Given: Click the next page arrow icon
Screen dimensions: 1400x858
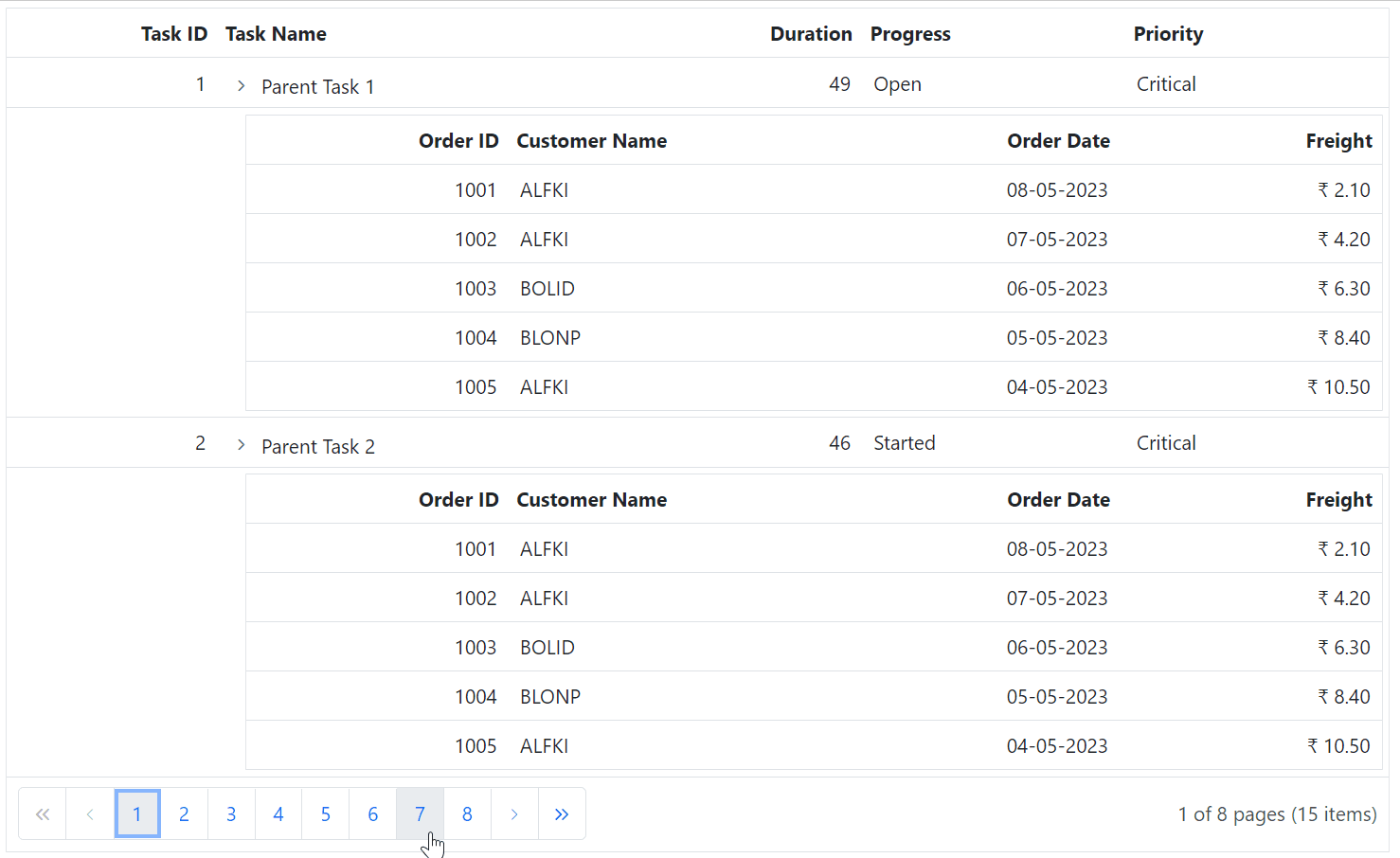Looking at the screenshot, I should click(514, 813).
